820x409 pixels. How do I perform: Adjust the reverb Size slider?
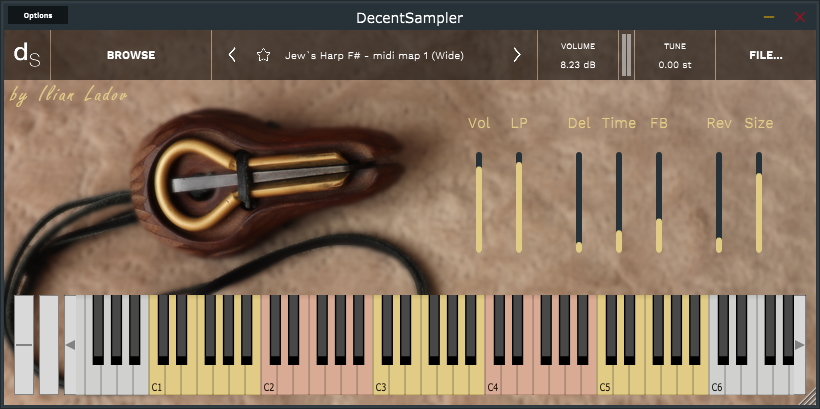pyautogui.click(x=759, y=202)
